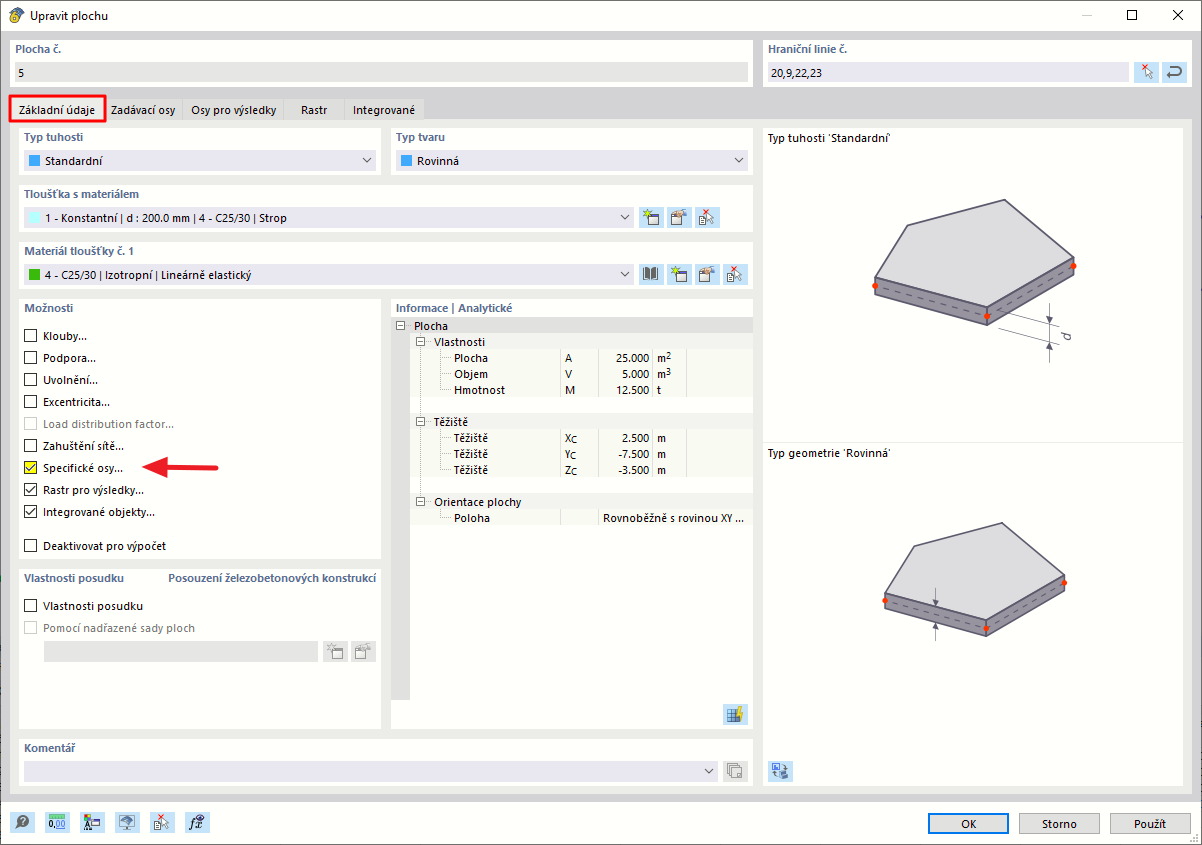Uncheck Integrované objekty option

coord(31,512)
